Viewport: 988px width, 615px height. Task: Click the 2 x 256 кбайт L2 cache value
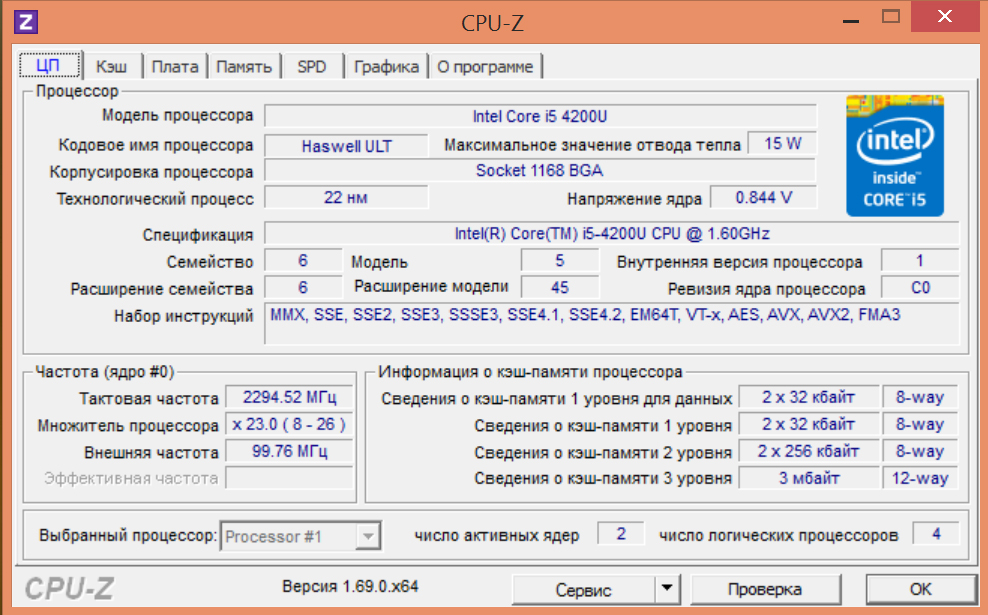tap(808, 451)
